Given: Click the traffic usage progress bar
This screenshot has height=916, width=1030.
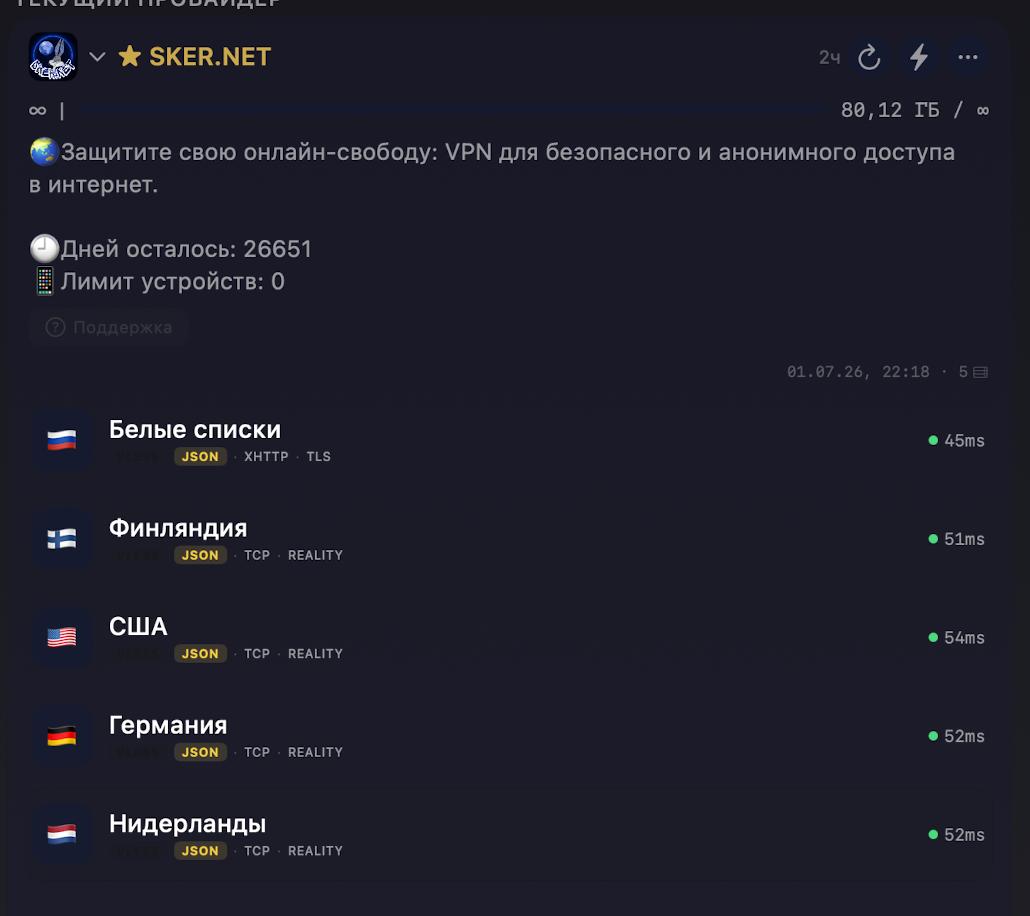Looking at the screenshot, I should pyautogui.click(x=453, y=110).
